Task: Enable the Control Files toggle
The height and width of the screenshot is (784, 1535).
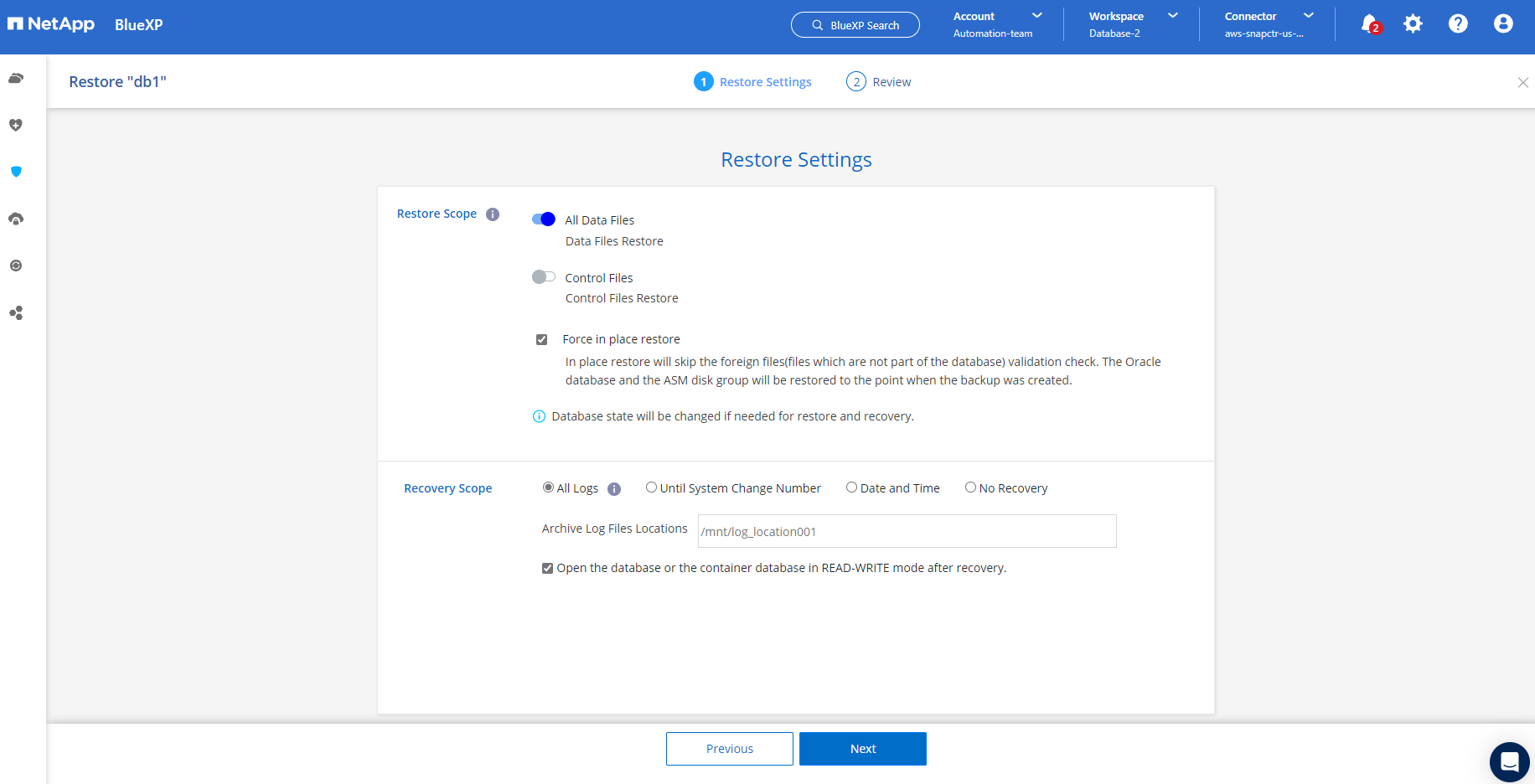Action: click(x=544, y=277)
